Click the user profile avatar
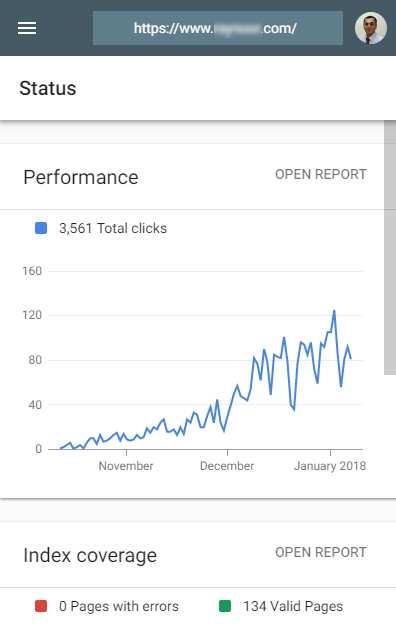Screen dimensions: 396x640 point(371,28)
